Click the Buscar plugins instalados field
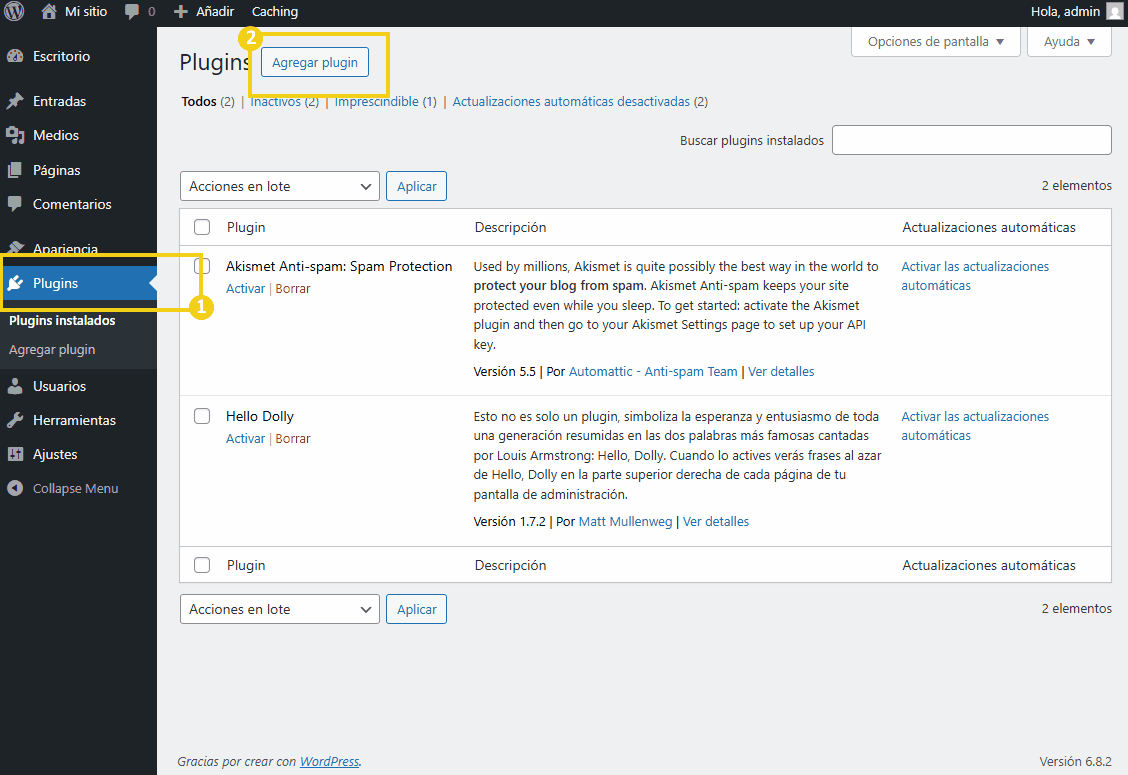The width and height of the screenshot is (1128, 775). click(x=971, y=140)
